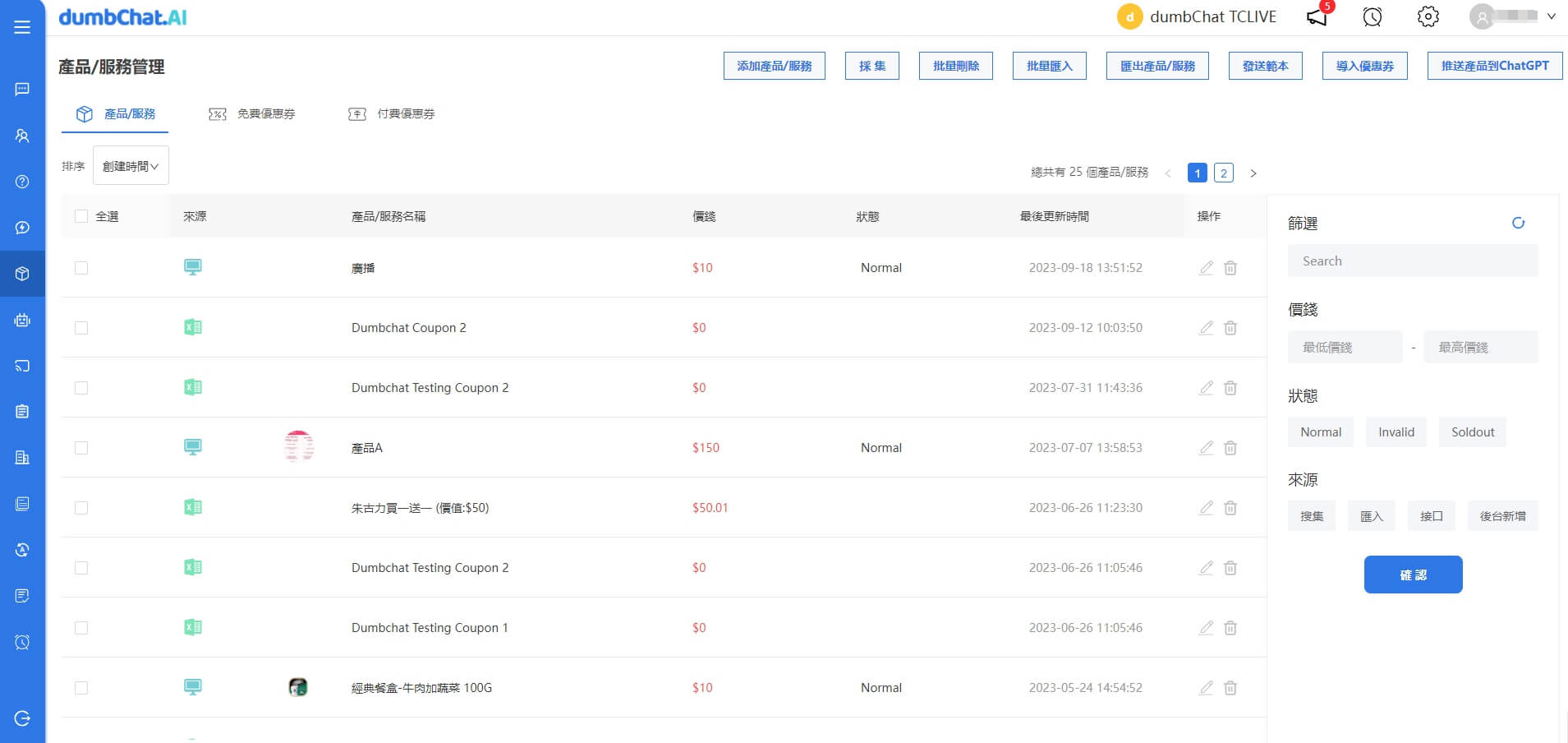Edit the Dumbchat Coupon 2 row dated 2023-09-12
Screen dimensions: 1568x743
[1206, 328]
